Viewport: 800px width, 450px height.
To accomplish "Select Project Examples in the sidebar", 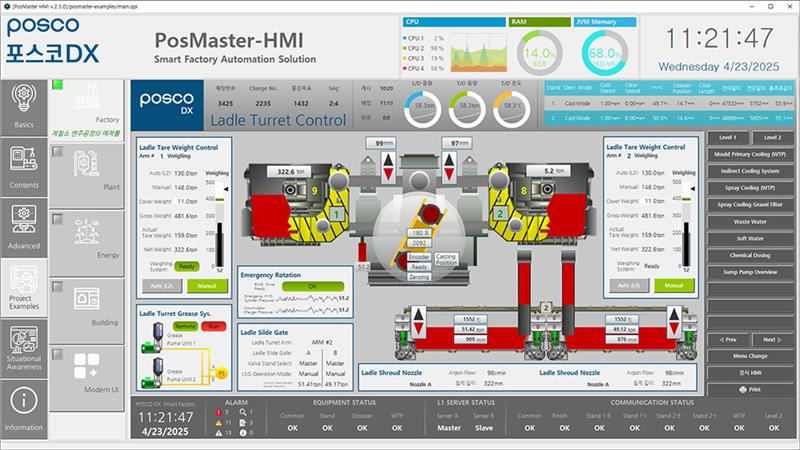I will [x=23, y=287].
